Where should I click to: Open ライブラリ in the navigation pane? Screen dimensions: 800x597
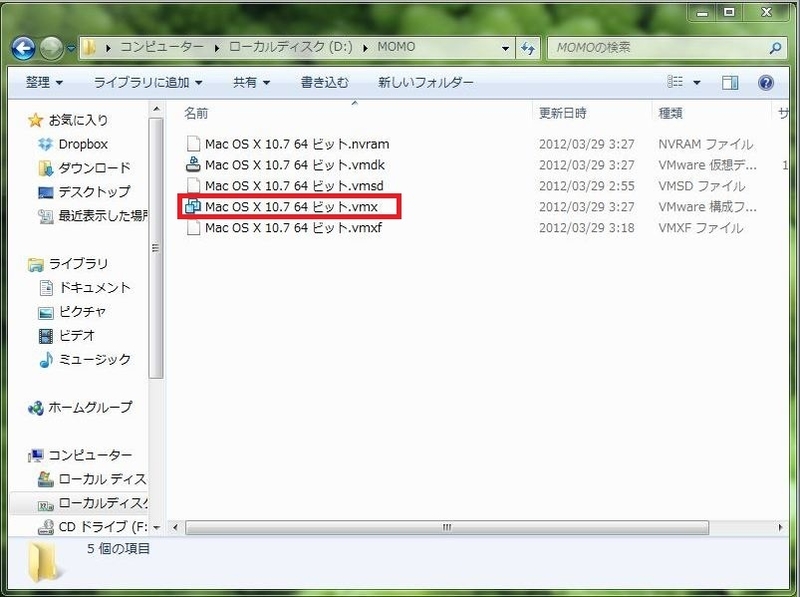coord(79,264)
